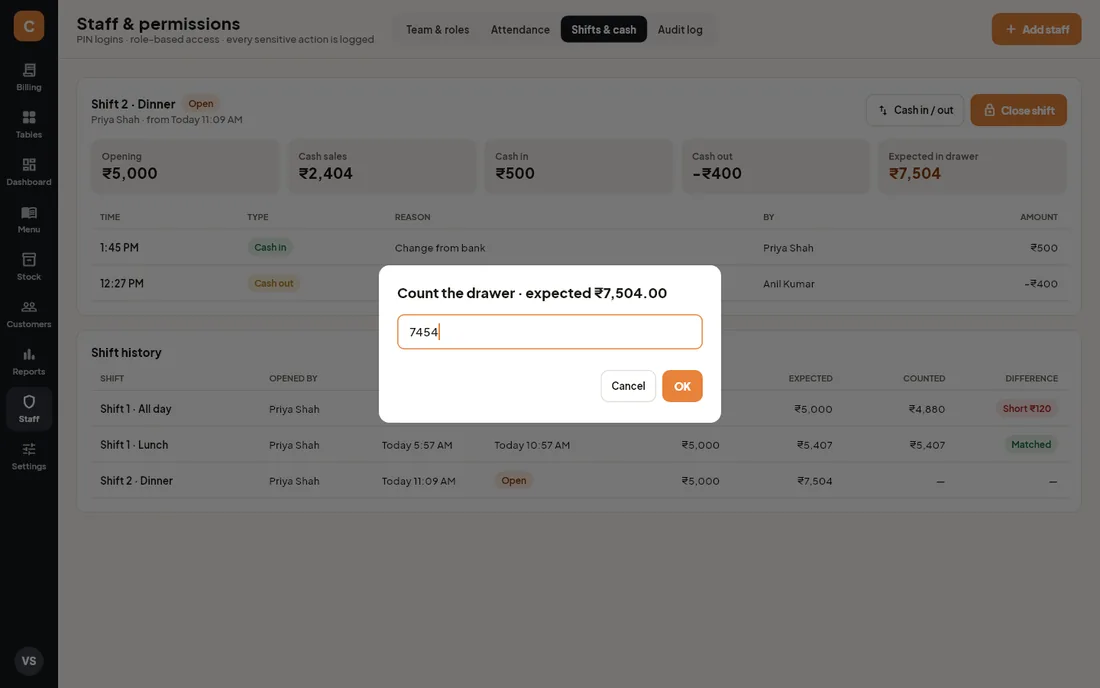Open Stock from the sidebar

pyautogui.click(x=29, y=267)
